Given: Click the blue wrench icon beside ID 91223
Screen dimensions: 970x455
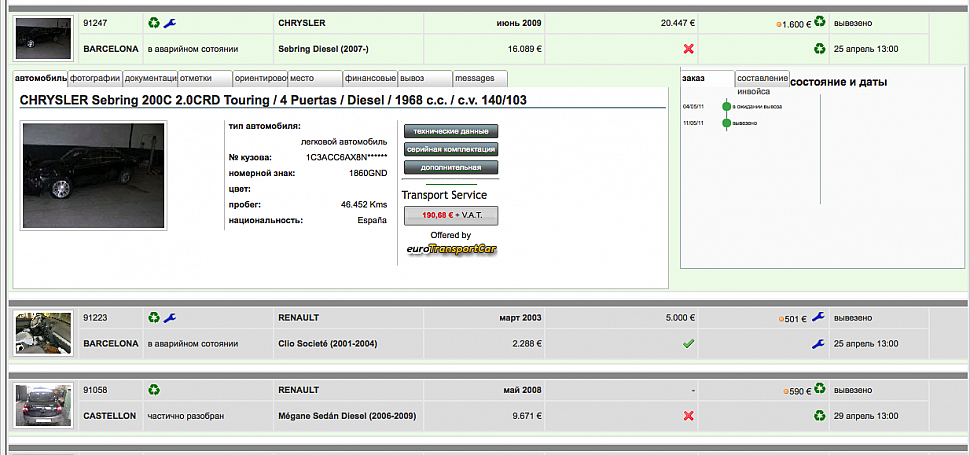Looking at the screenshot, I should pos(170,318).
